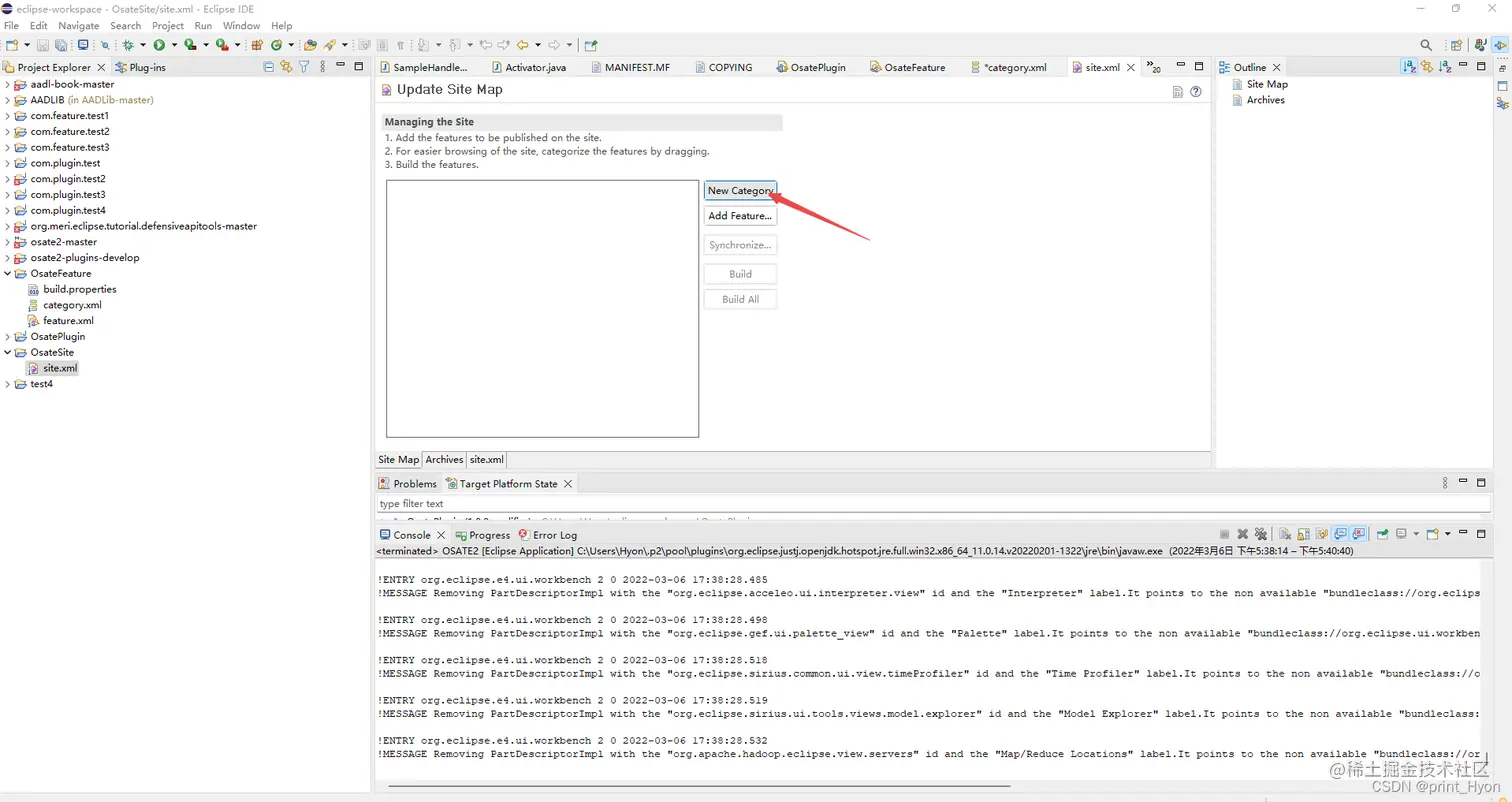Click the Back to previous location arrow
Image resolution: width=1512 pixels, height=802 pixels.
[523, 45]
